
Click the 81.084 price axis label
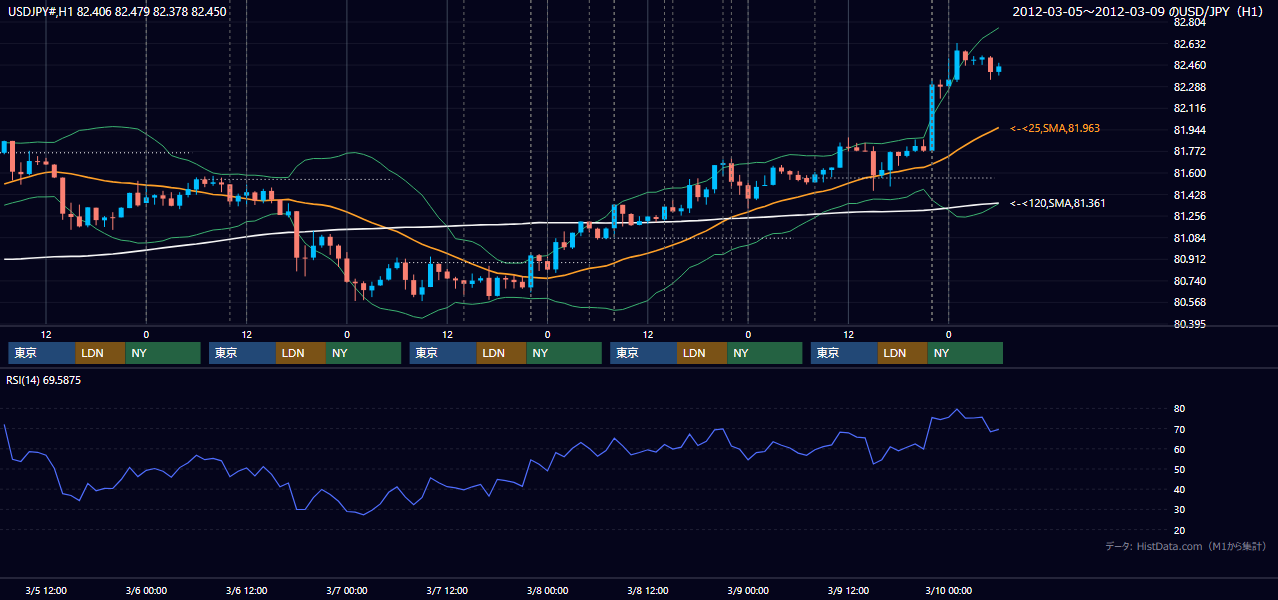tap(1189, 238)
